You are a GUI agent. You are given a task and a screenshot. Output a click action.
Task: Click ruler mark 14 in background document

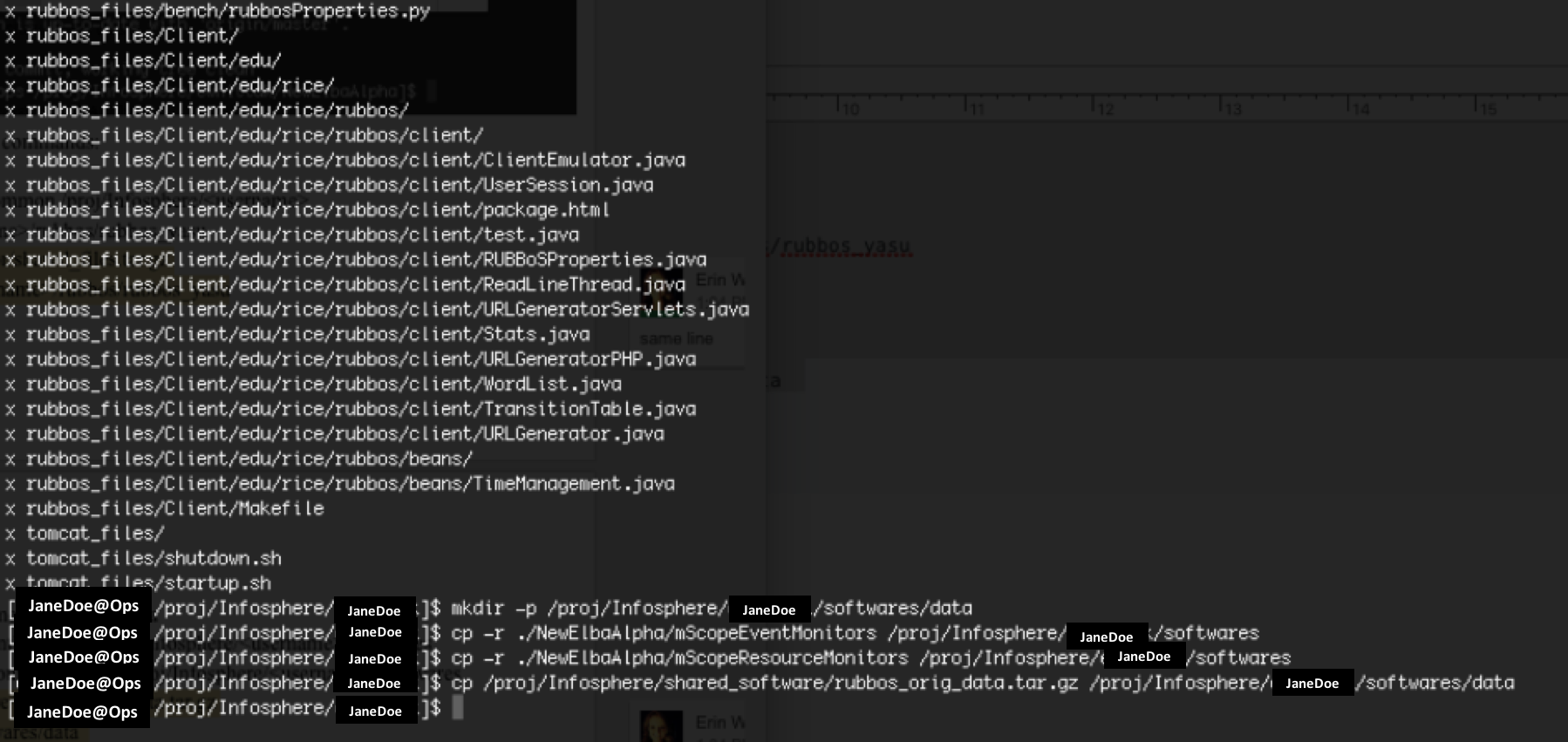[1360, 109]
